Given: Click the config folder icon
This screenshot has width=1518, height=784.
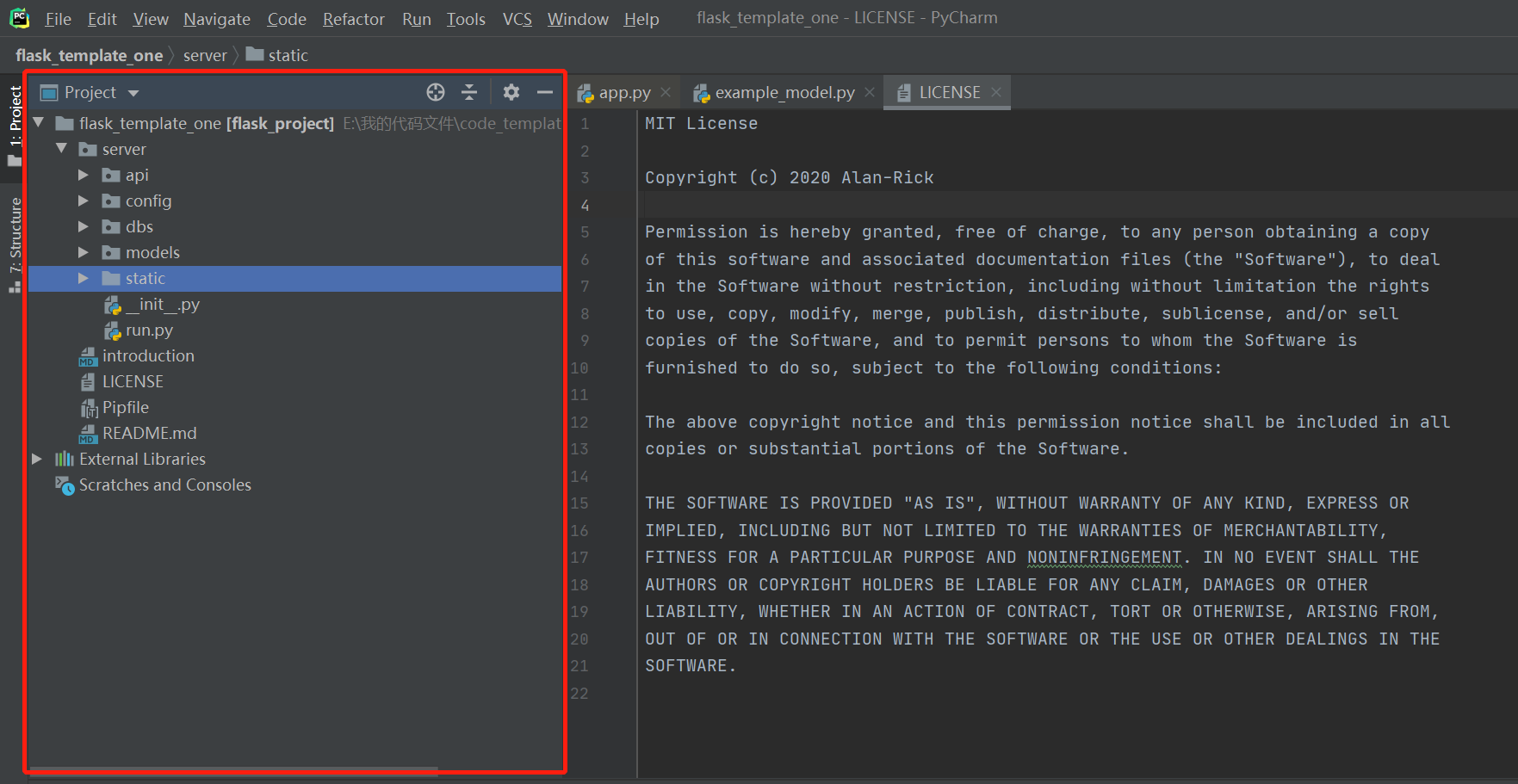Looking at the screenshot, I should point(111,201).
